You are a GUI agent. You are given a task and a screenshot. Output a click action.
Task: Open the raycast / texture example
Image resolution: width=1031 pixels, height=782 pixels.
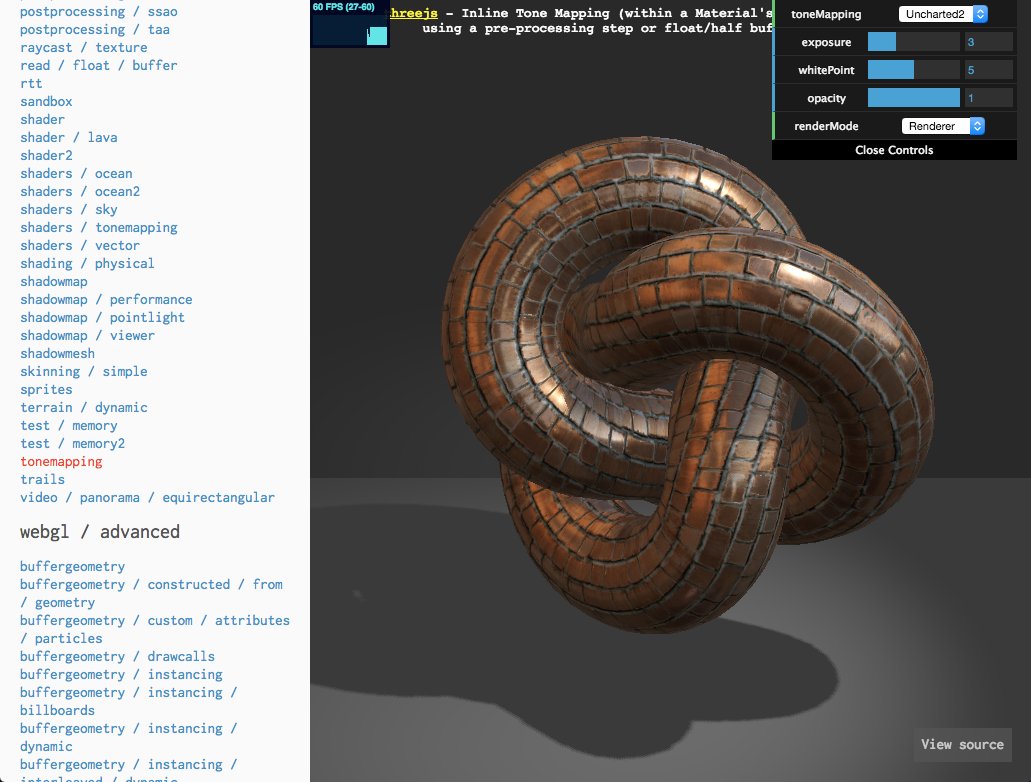point(84,47)
